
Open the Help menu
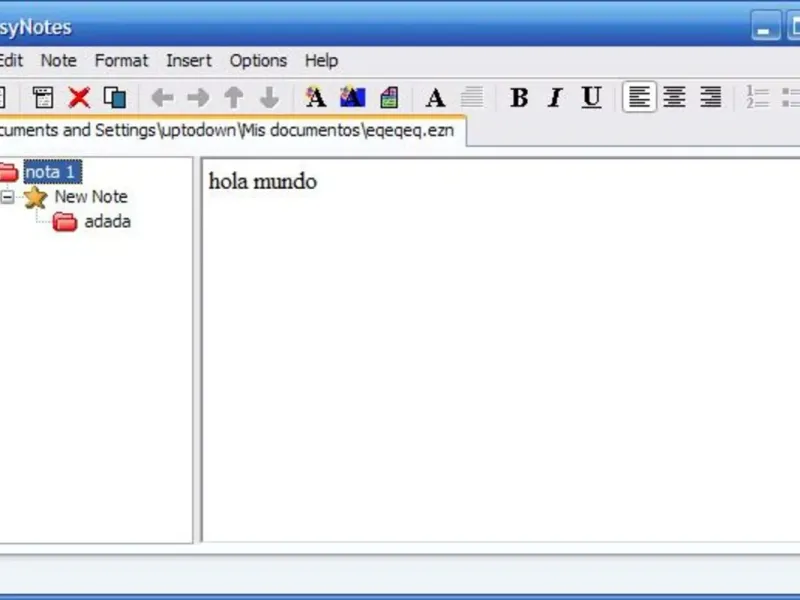click(x=321, y=60)
